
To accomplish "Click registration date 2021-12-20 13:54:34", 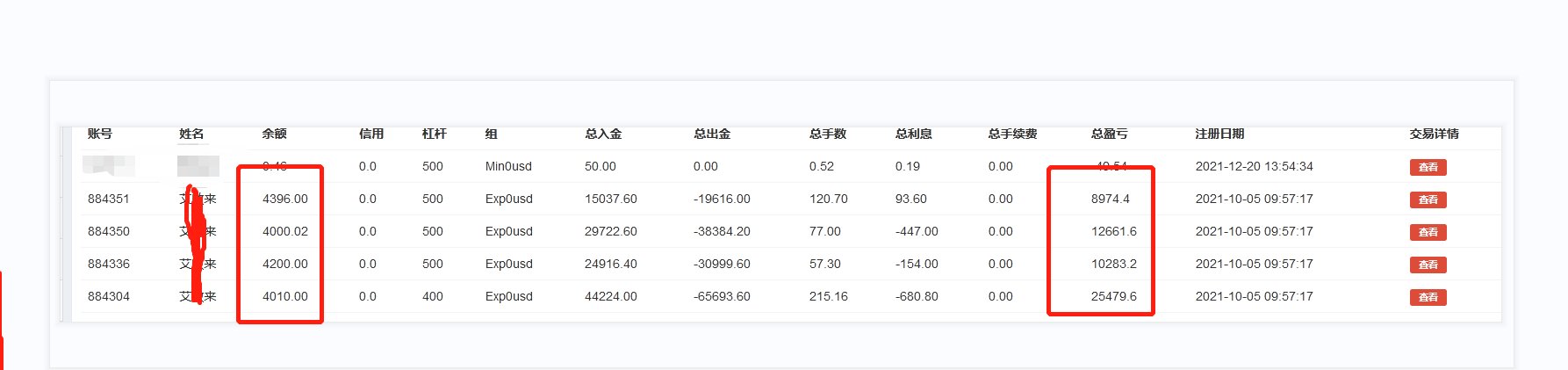I will pos(1254,166).
